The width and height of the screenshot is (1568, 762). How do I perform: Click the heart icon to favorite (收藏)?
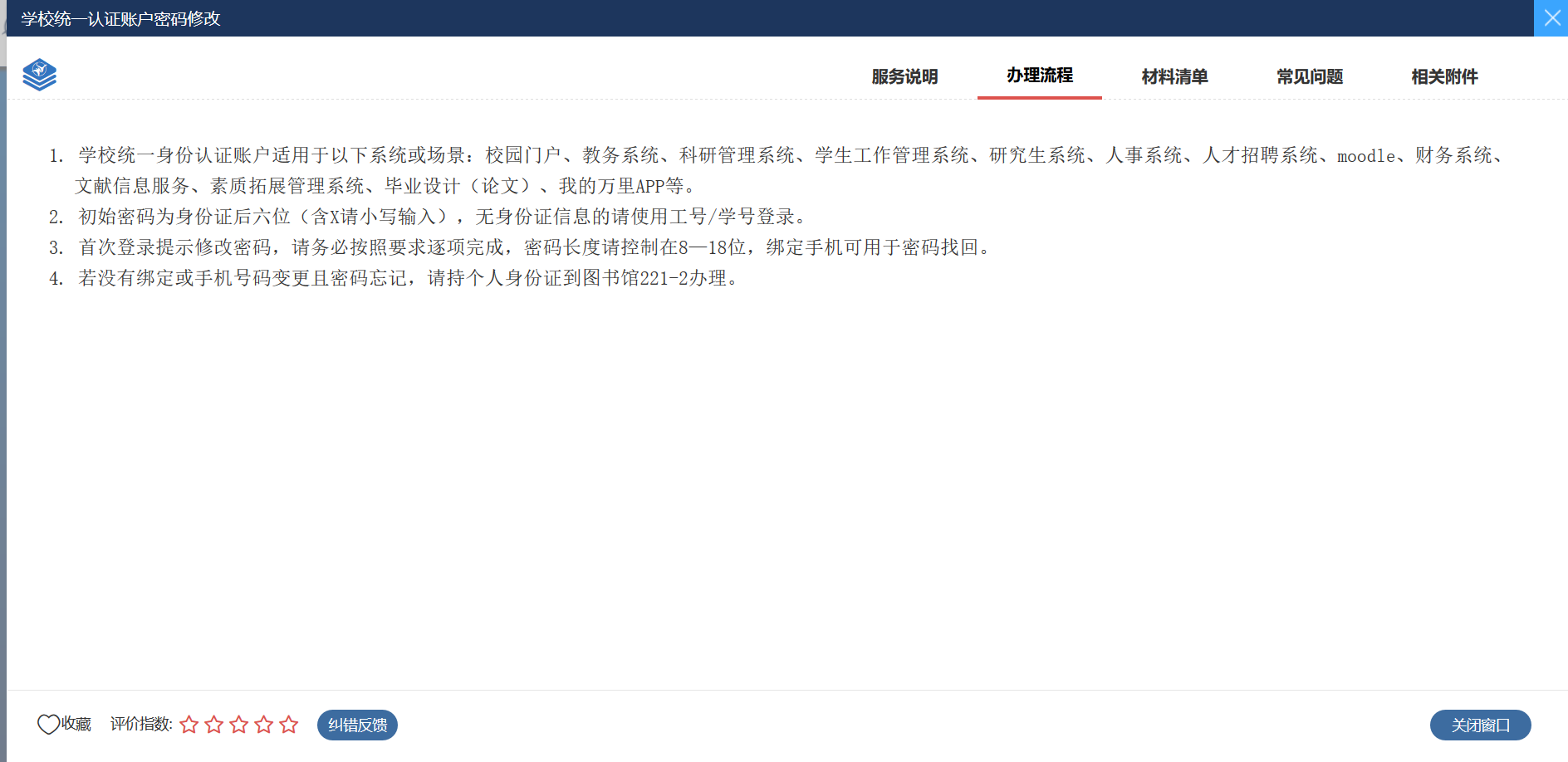pyautogui.click(x=48, y=725)
